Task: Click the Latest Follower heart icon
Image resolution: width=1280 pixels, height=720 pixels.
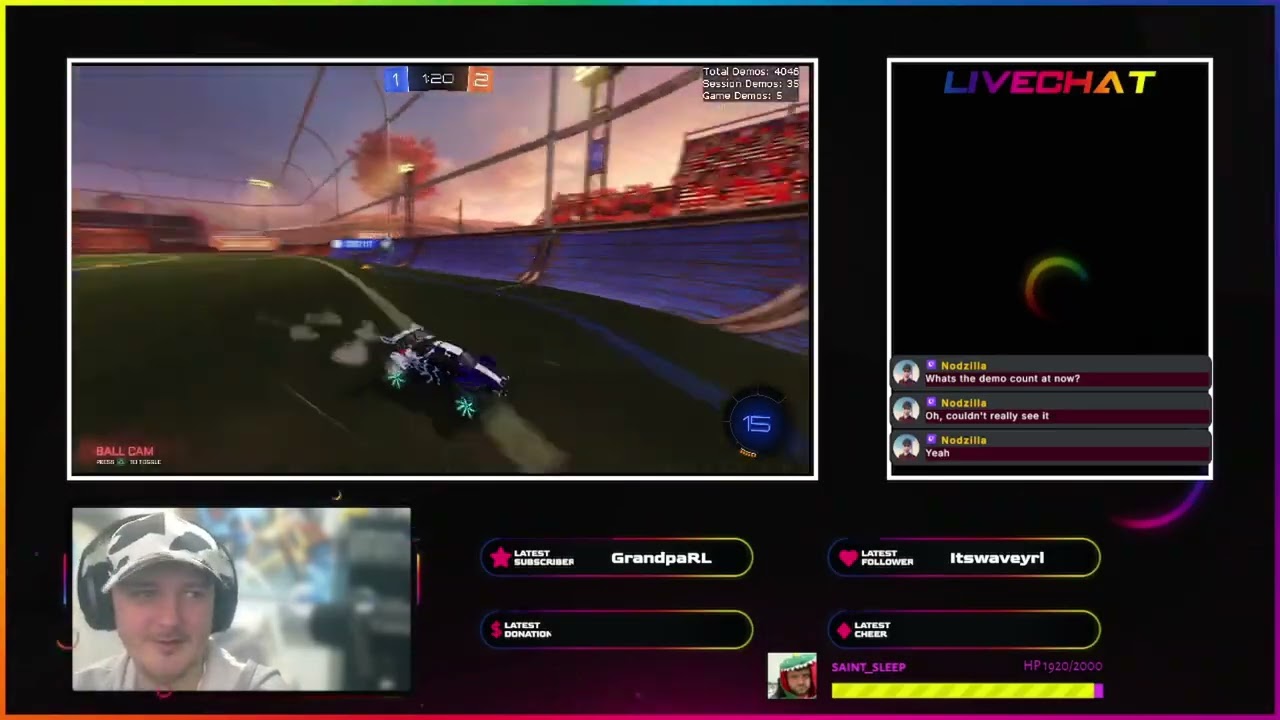Action: (x=848, y=558)
